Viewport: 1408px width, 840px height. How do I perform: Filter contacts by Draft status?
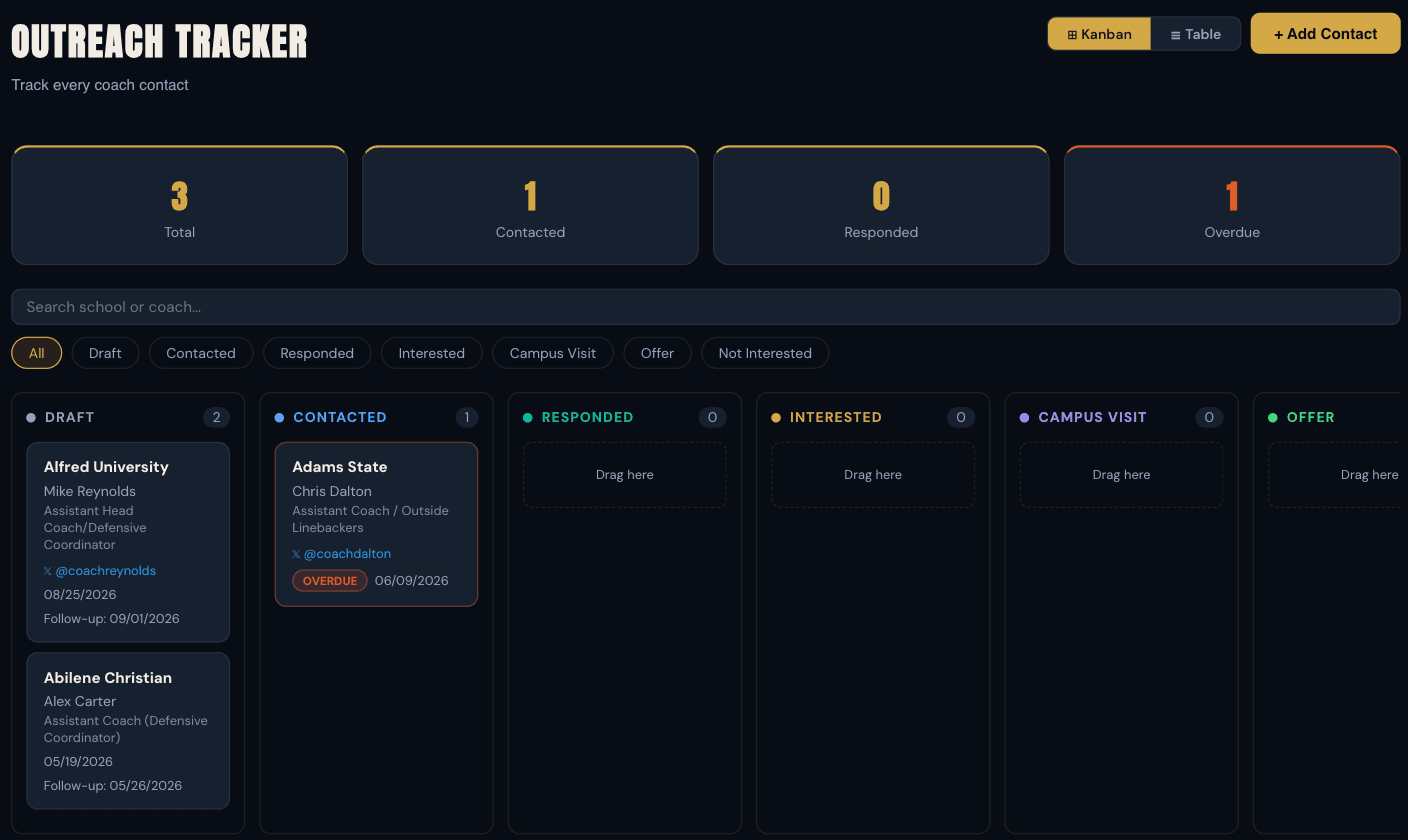click(x=105, y=353)
